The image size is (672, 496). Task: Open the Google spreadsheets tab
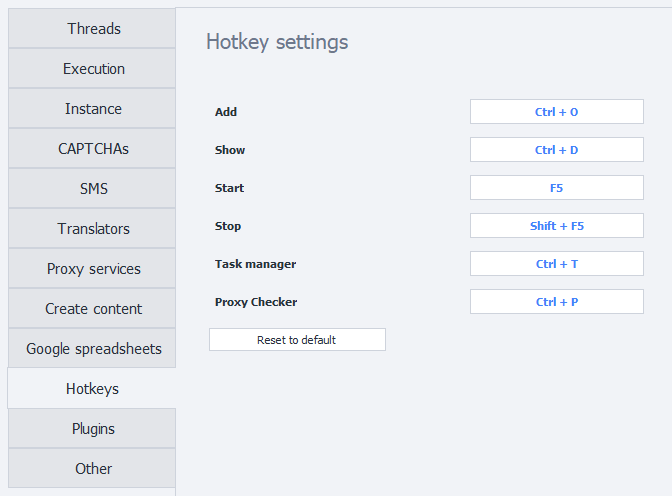click(93, 349)
